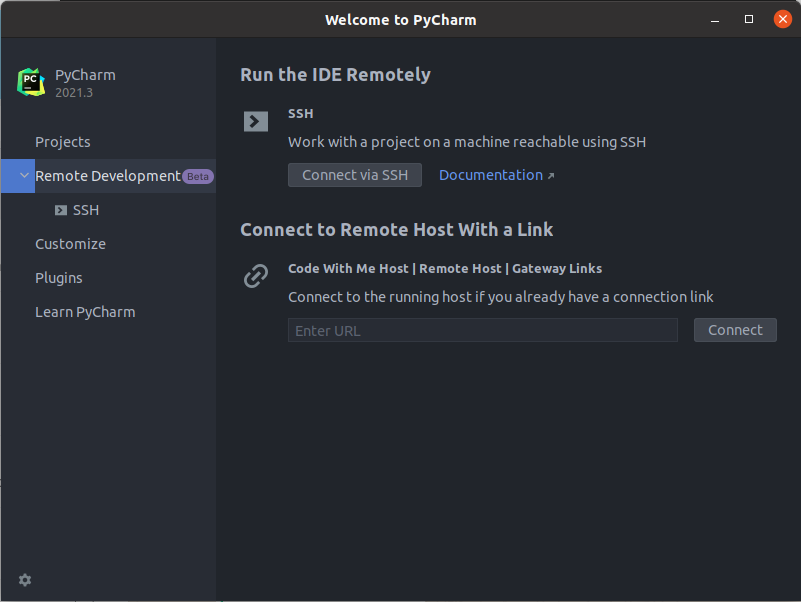Select Remote Development in sidebar
The height and width of the screenshot is (602, 801).
pyautogui.click(x=108, y=176)
